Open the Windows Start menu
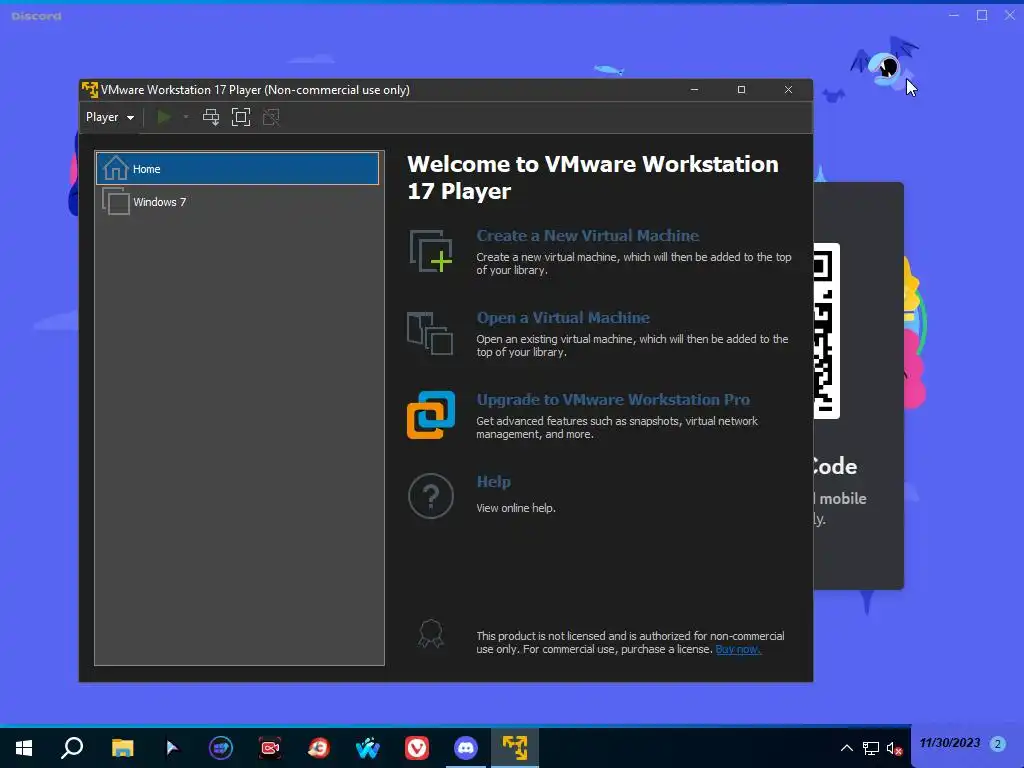This screenshot has height=768, width=1024. (24, 748)
